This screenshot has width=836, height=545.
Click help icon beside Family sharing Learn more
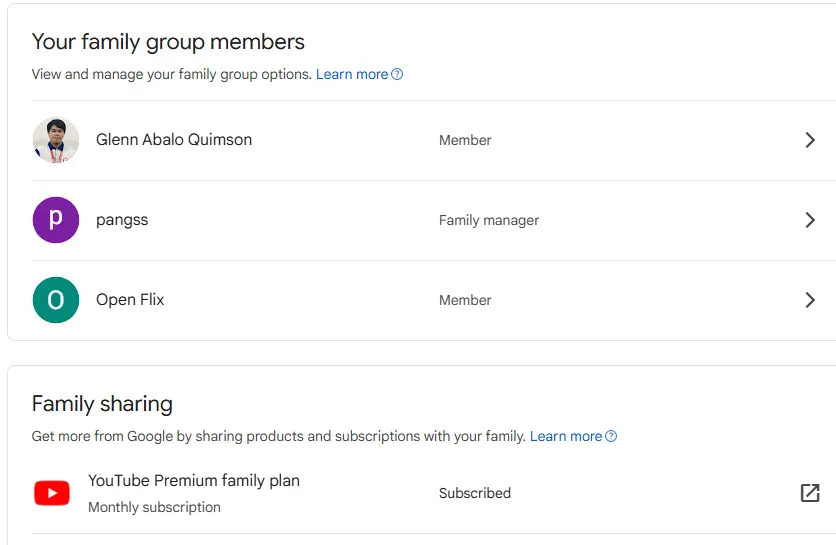[x=611, y=436]
